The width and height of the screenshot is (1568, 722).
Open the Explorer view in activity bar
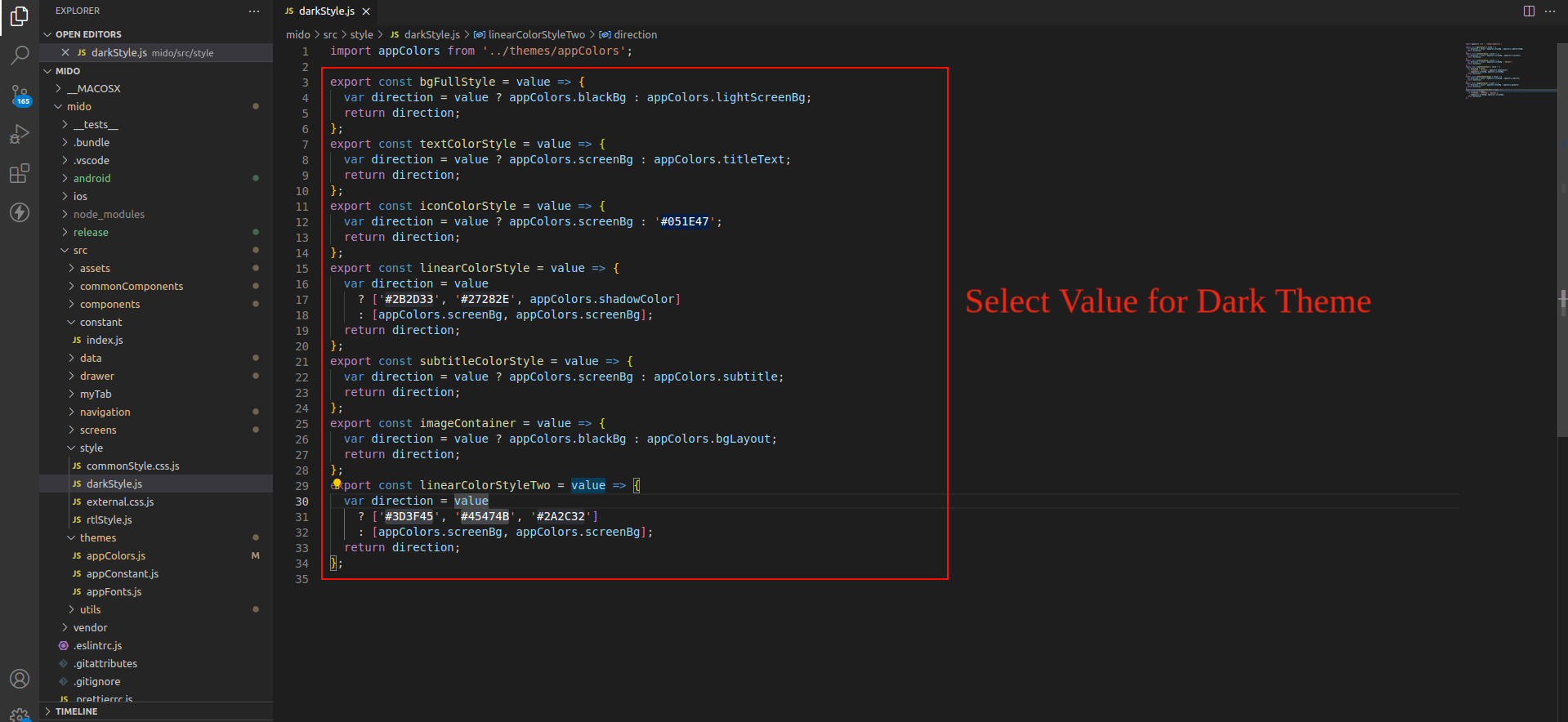pos(20,16)
